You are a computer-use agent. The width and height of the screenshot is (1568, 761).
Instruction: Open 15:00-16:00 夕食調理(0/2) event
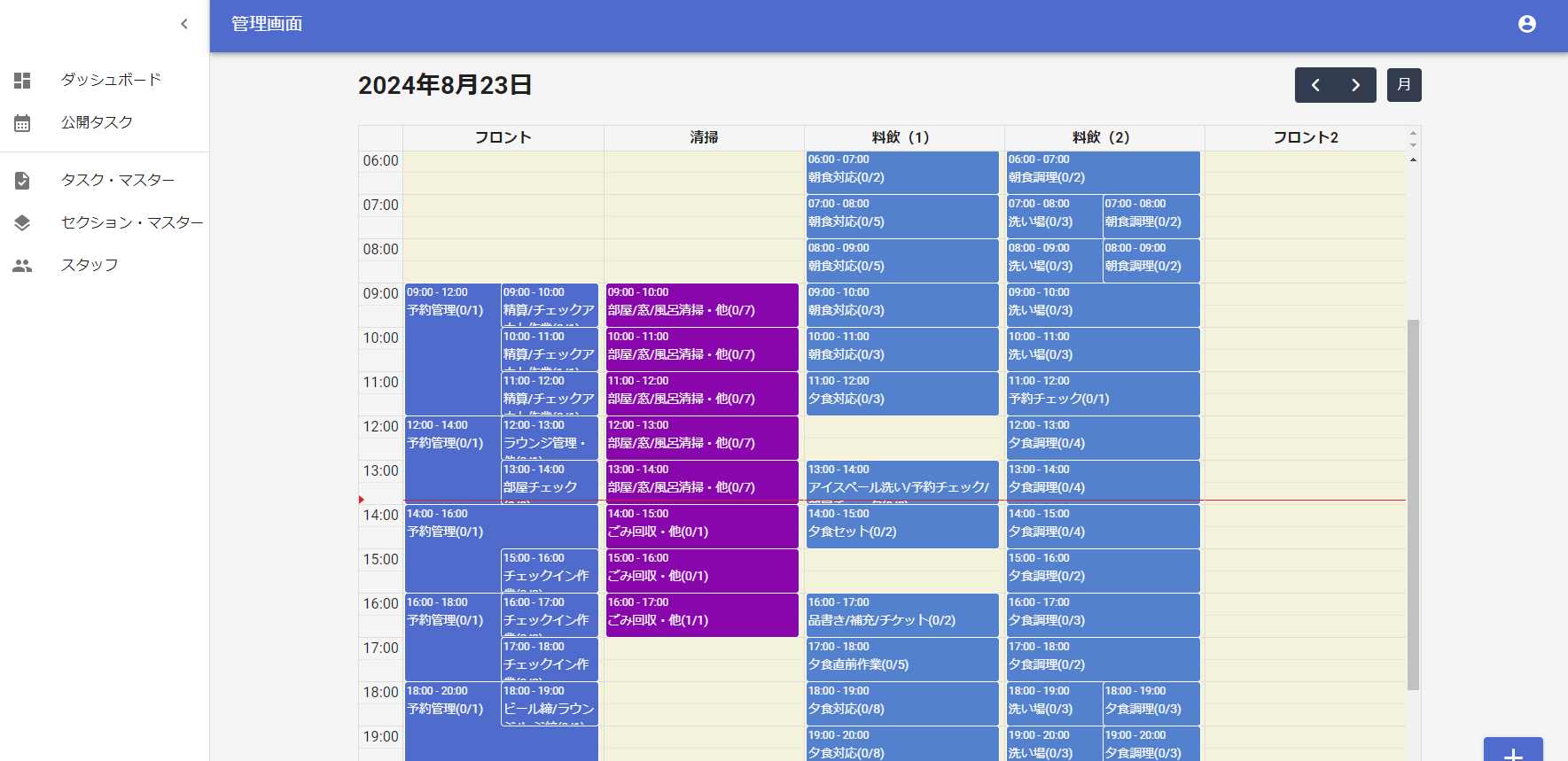pyautogui.click(x=1103, y=571)
